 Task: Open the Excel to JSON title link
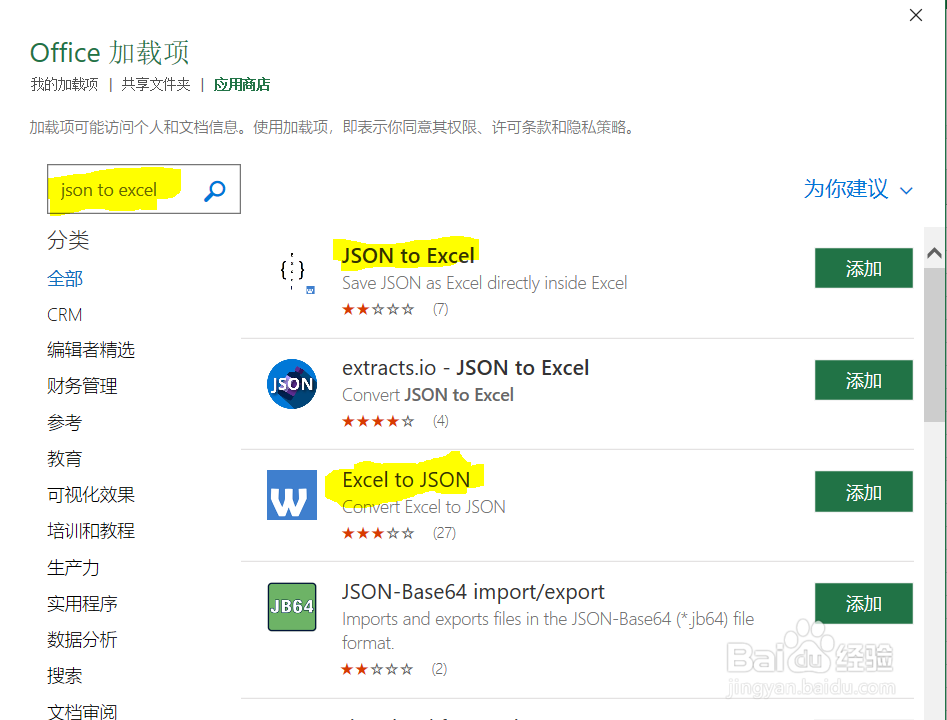[x=406, y=480]
